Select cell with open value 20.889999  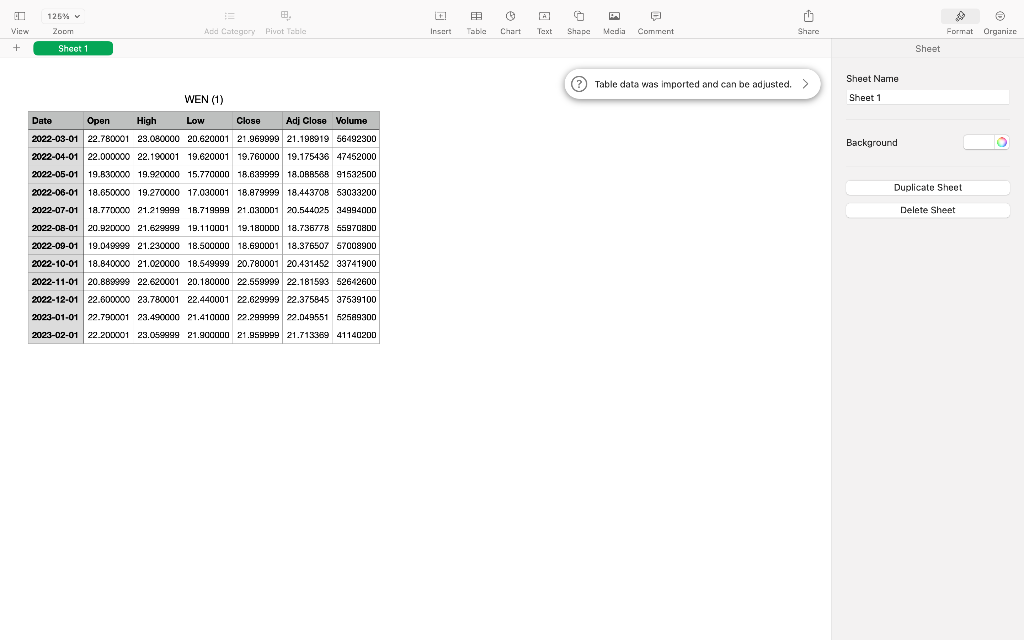[x=108, y=281]
